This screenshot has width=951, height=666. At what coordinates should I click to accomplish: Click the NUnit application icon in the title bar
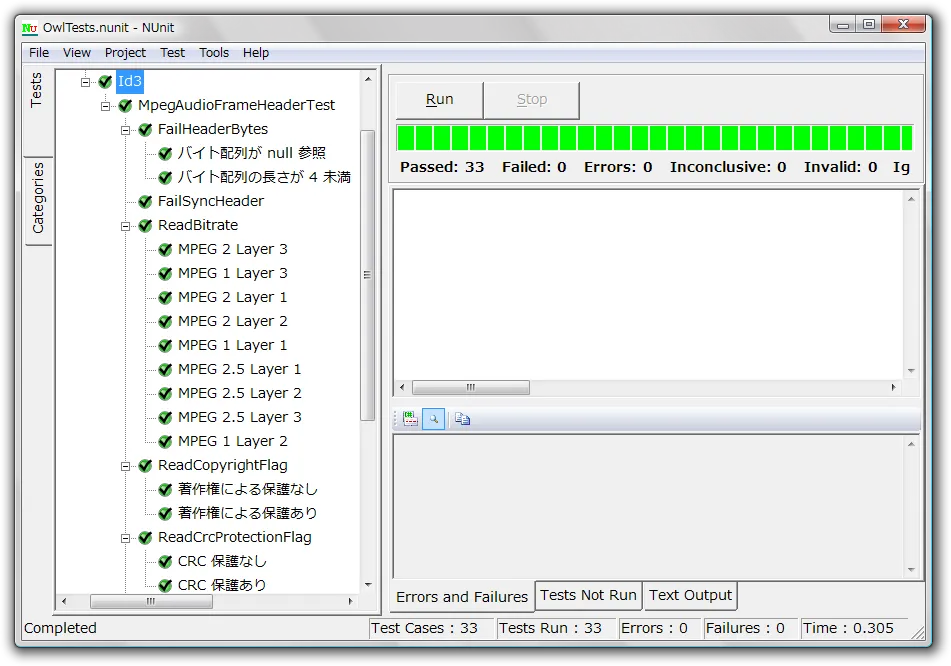pyautogui.click(x=30, y=28)
